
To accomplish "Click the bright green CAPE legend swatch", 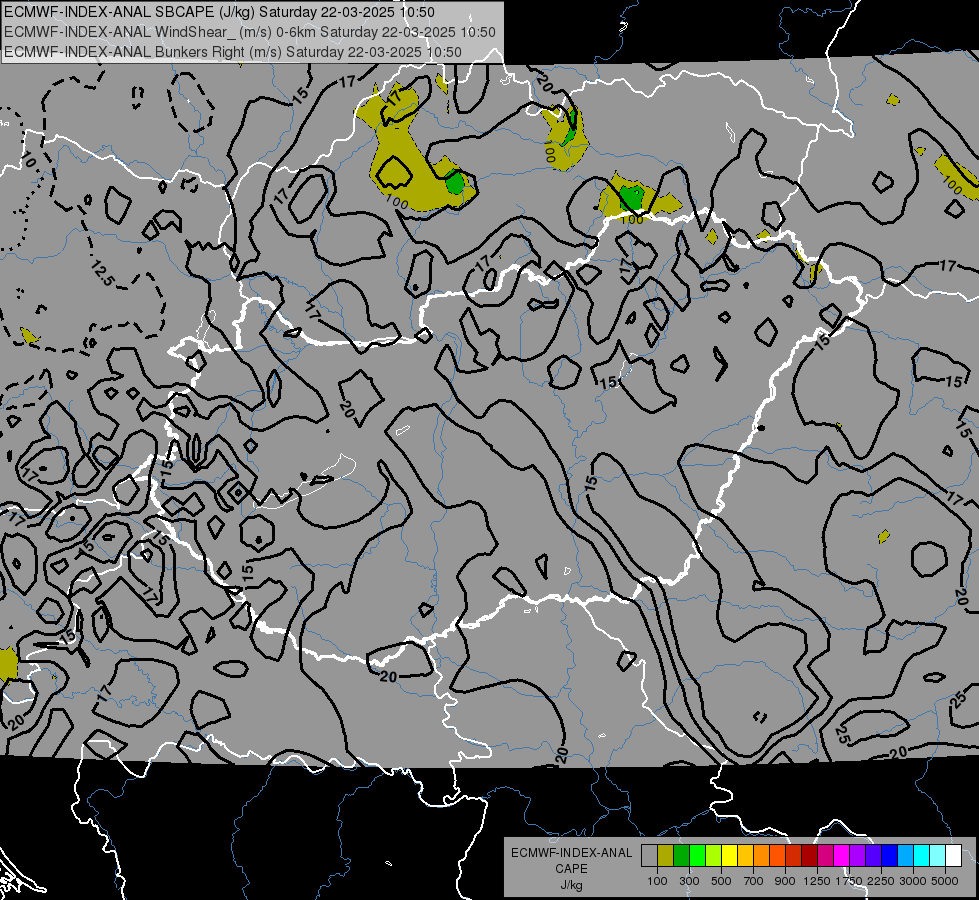I will (697, 855).
